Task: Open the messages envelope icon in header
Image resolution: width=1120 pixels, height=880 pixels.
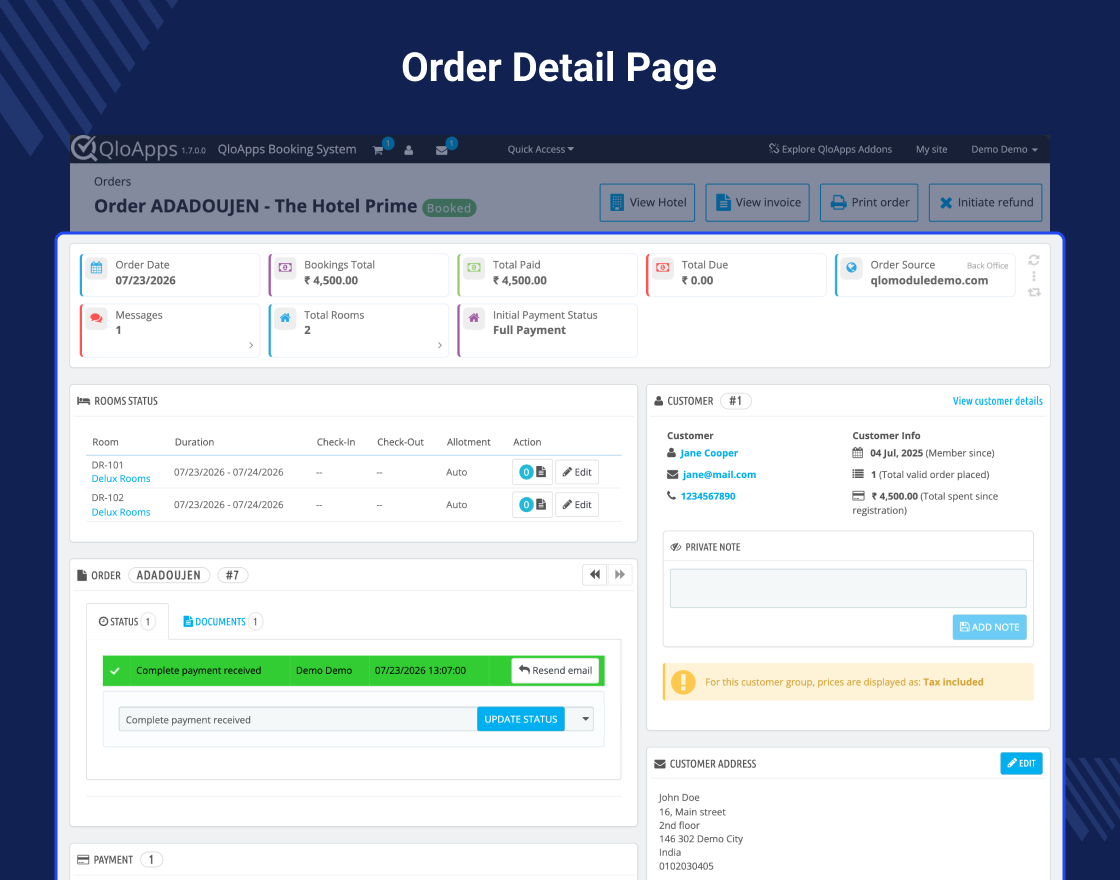Action: pyautogui.click(x=441, y=150)
